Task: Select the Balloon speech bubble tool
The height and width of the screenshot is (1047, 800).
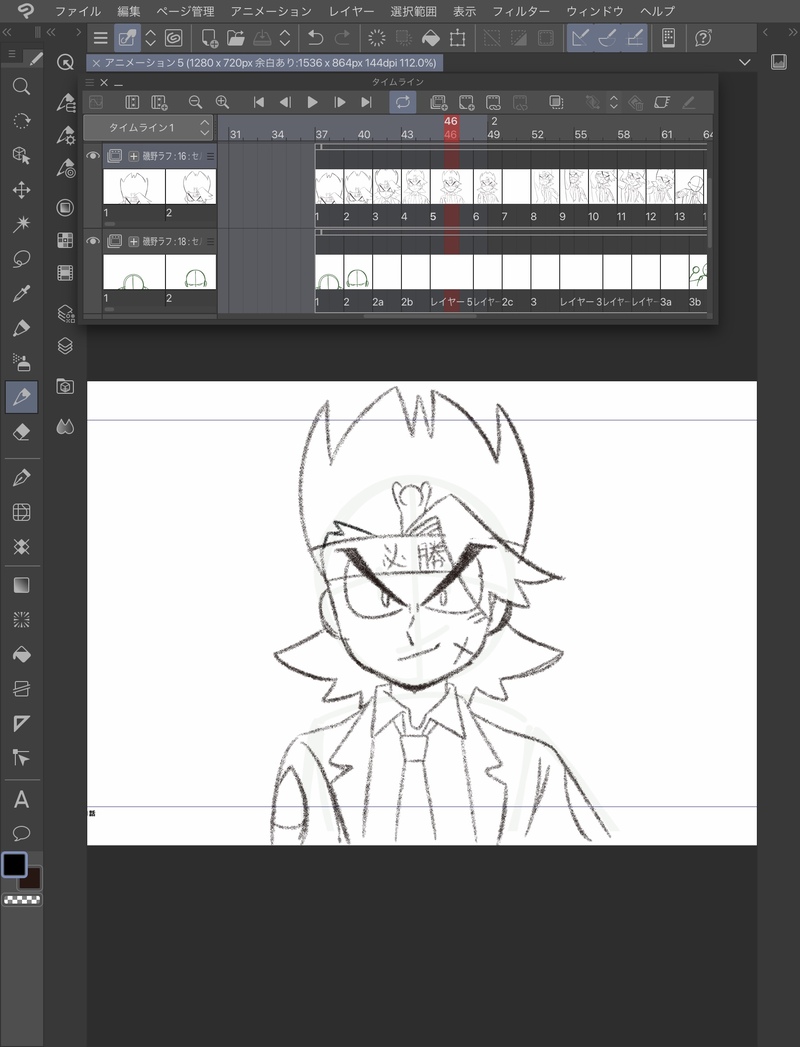Action: (21, 833)
